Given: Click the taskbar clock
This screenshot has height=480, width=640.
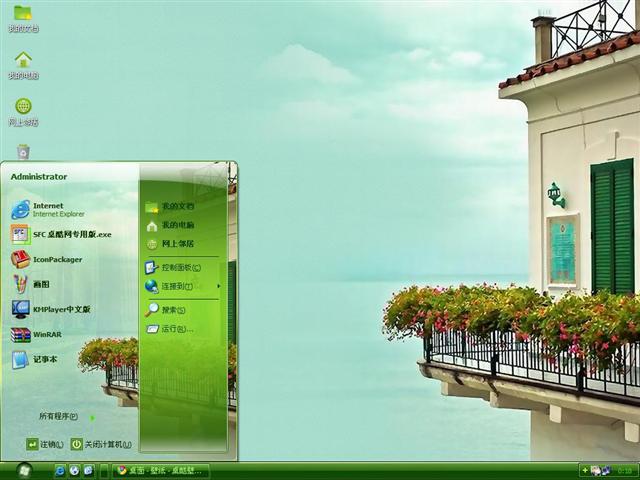Looking at the screenshot, I should tap(624, 471).
